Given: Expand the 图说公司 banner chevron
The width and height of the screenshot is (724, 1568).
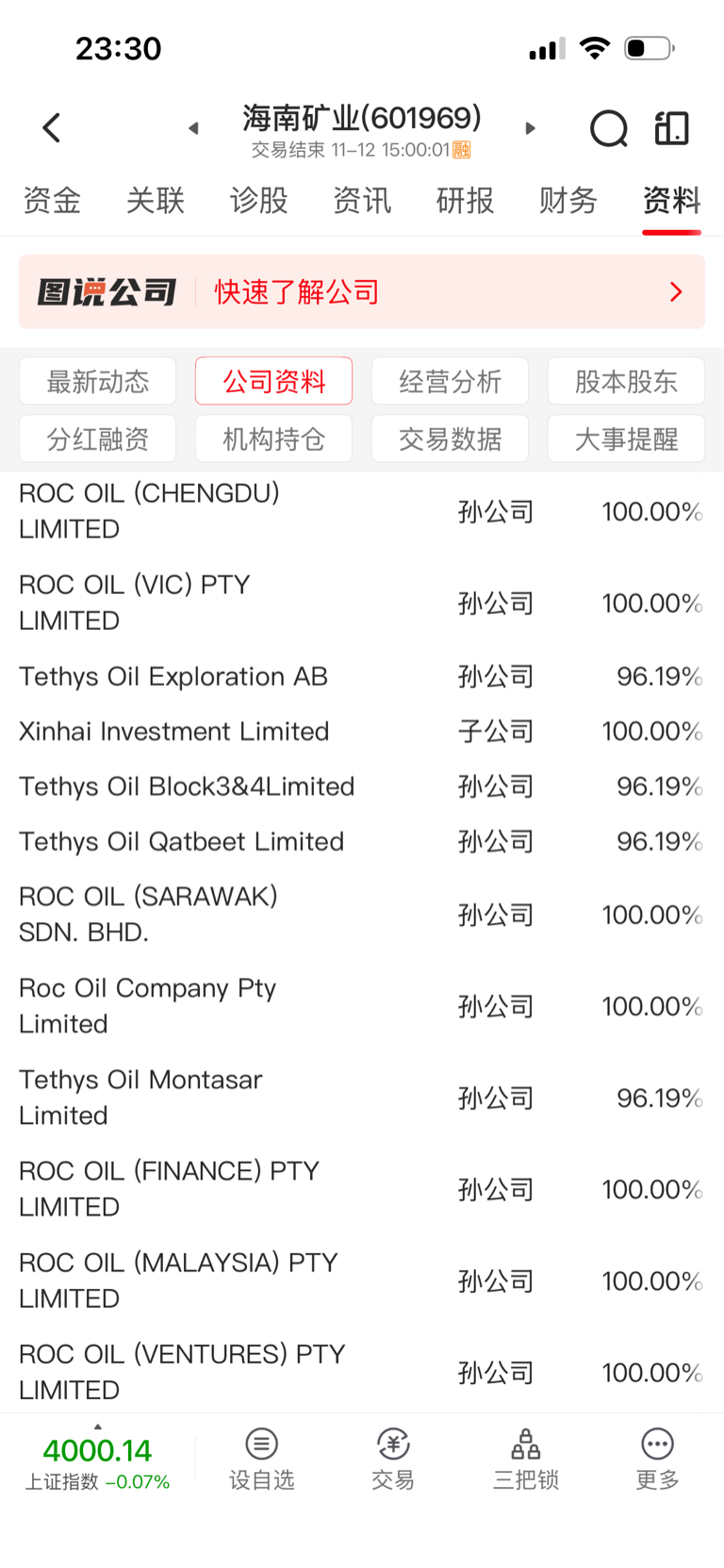Looking at the screenshot, I should coord(676,292).
